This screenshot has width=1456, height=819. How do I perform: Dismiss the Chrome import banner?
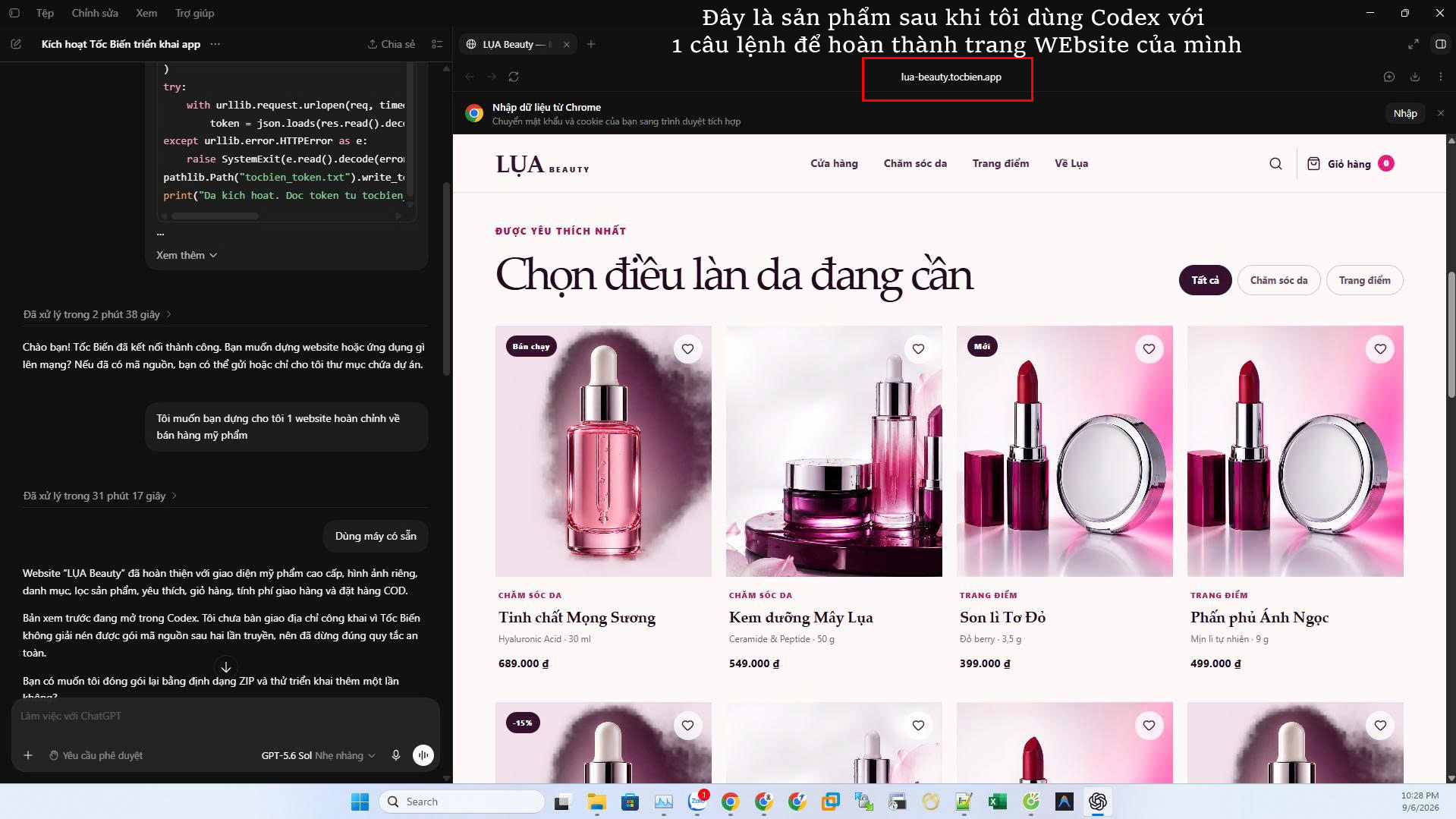[x=1440, y=113]
